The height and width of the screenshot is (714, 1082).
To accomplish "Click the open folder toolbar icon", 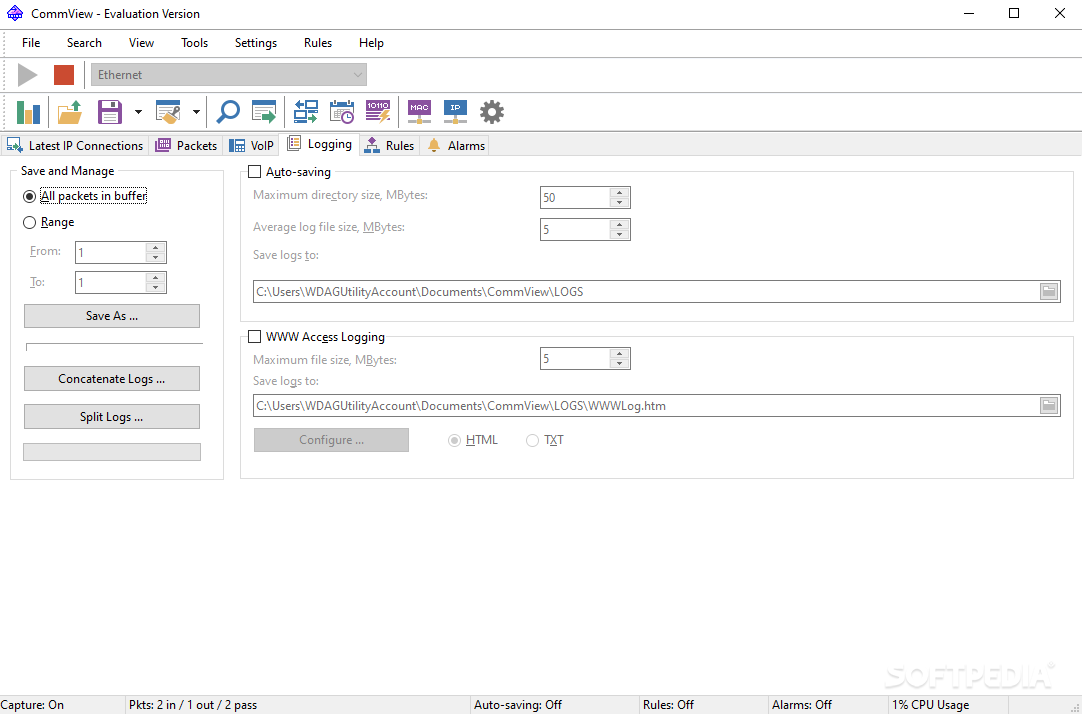I will tap(70, 112).
